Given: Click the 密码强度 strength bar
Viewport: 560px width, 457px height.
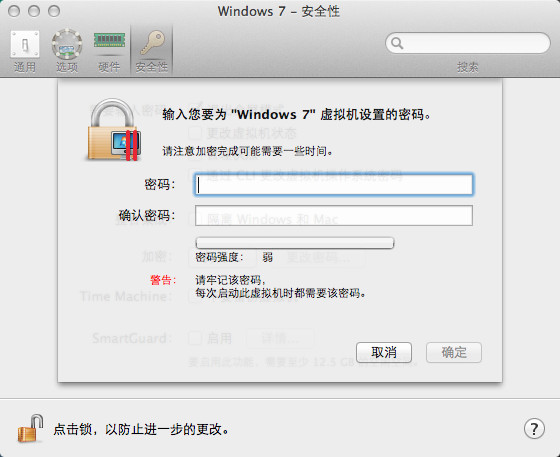Looking at the screenshot, I should pyautogui.click(x=295, y=243).
